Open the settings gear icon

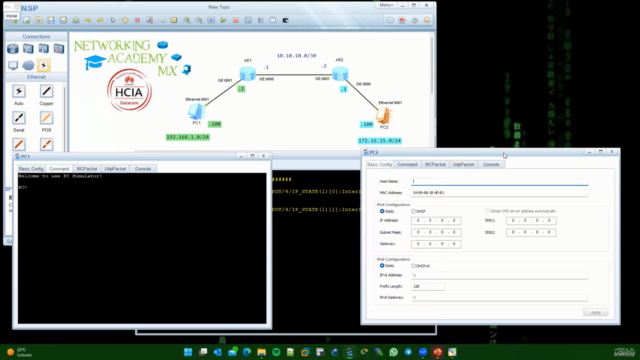(x=415, y=20)
